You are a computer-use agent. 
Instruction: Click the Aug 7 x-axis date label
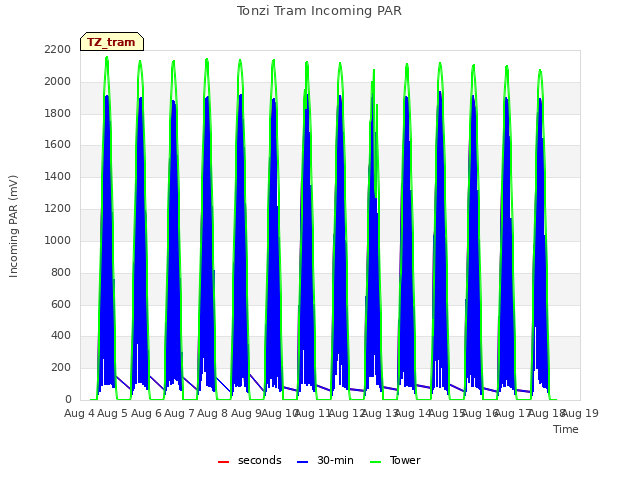click(x=179, y=413)
